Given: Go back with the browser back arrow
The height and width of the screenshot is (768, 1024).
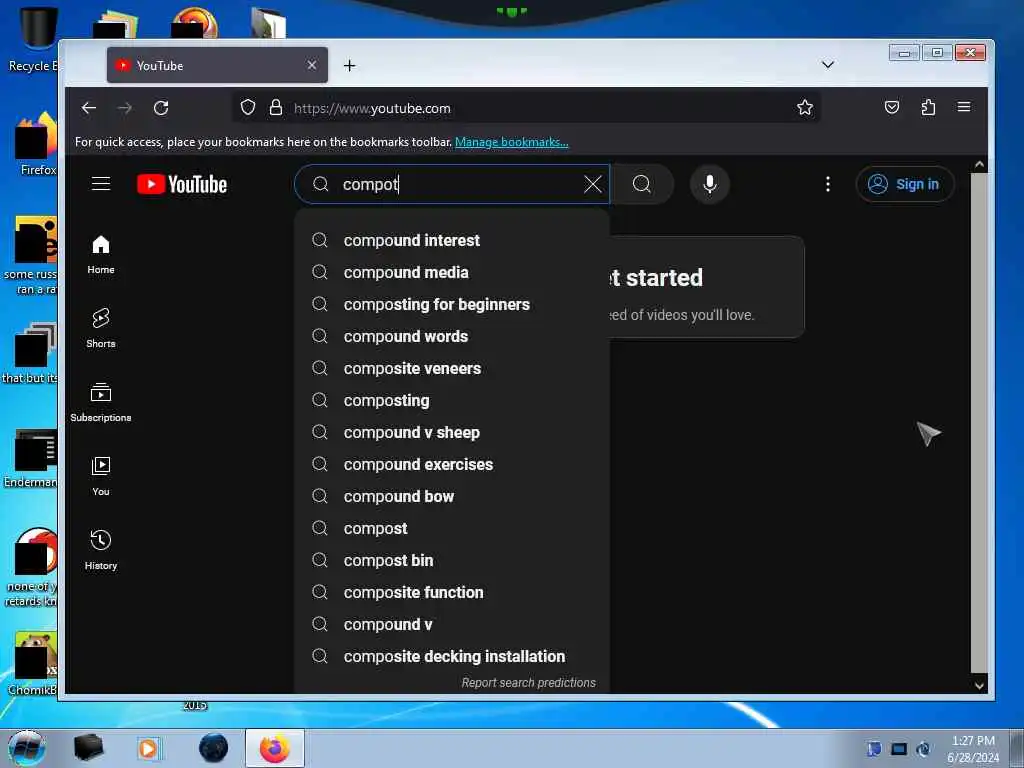Looking at the screenshot, I should click(89, 108).
